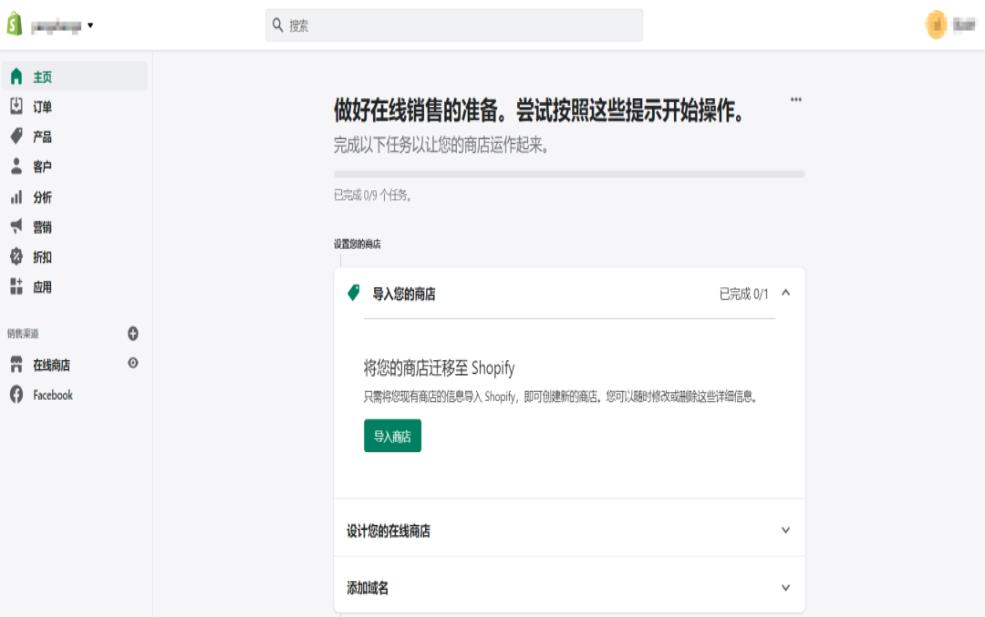Open the 产品 section
Screen dimensions: 985x617
42,137
